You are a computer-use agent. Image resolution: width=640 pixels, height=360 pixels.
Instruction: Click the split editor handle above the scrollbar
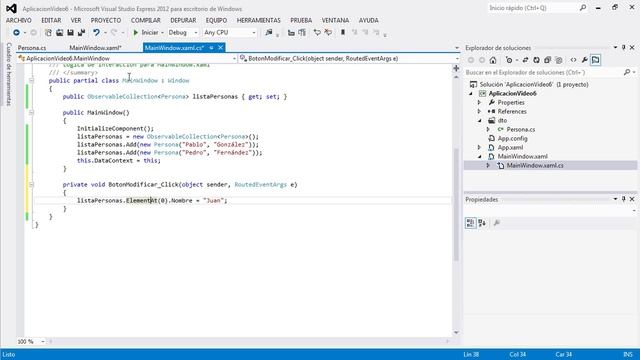[x=456, y=69]
